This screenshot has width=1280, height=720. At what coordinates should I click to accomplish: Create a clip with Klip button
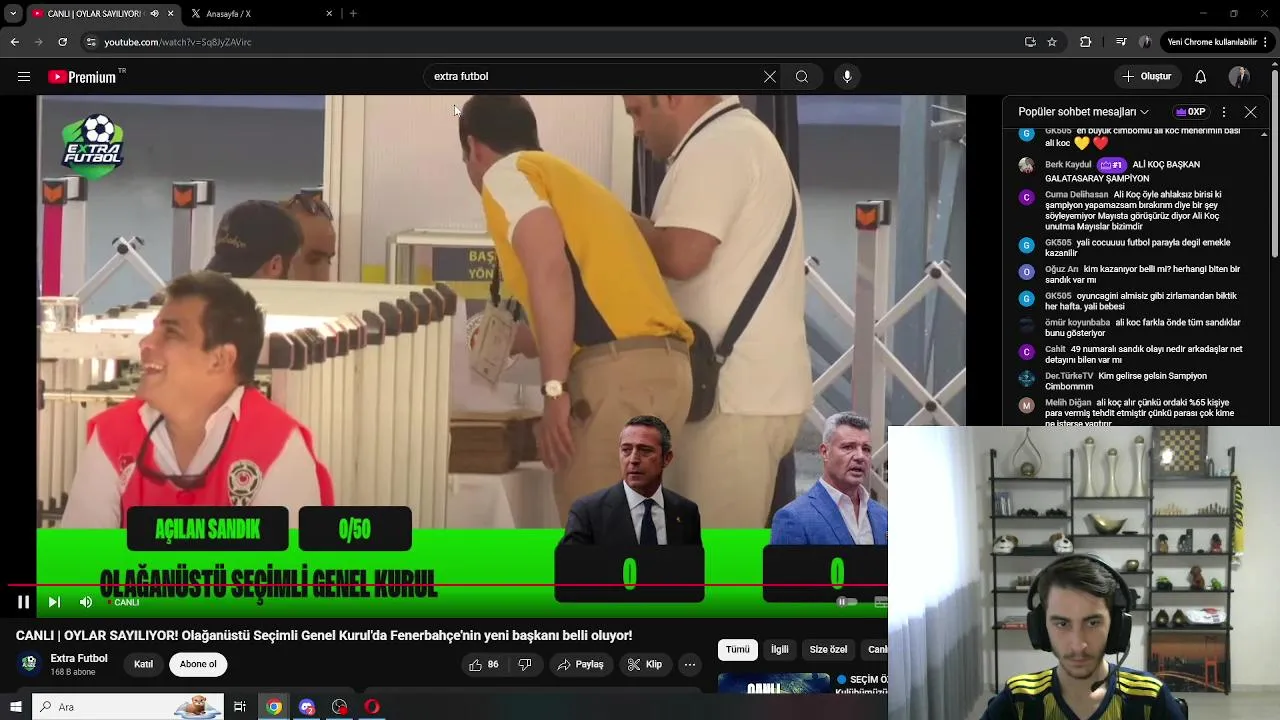(x=645, y=664)
